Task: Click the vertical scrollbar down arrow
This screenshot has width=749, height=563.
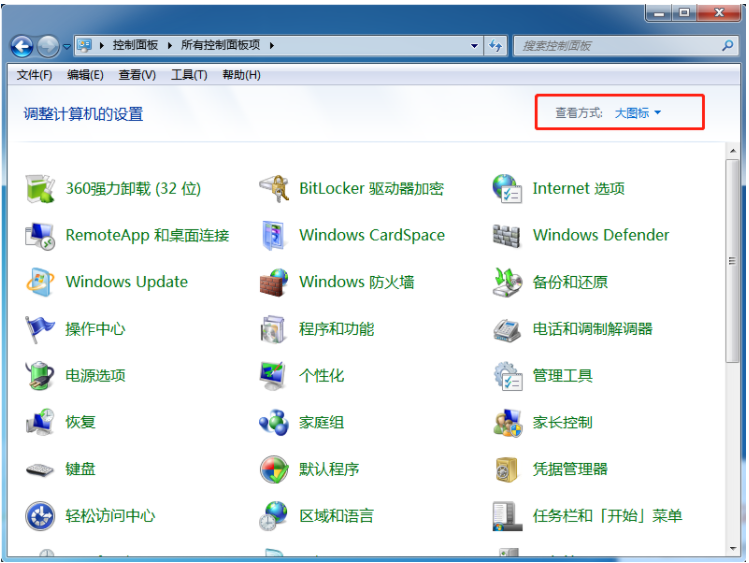Action: coord(733,550)
